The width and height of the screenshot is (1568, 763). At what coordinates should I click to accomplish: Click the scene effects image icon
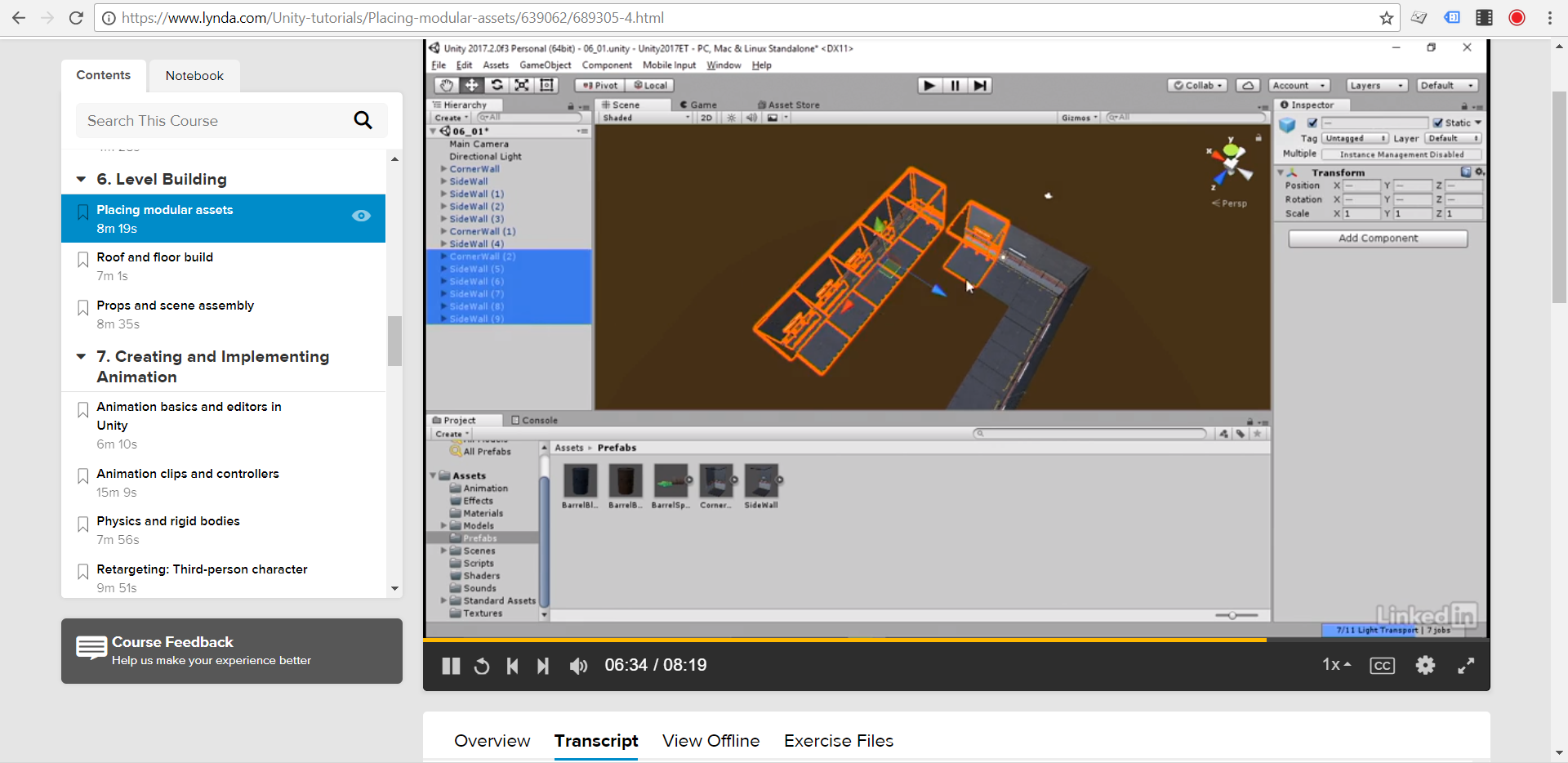773,118
